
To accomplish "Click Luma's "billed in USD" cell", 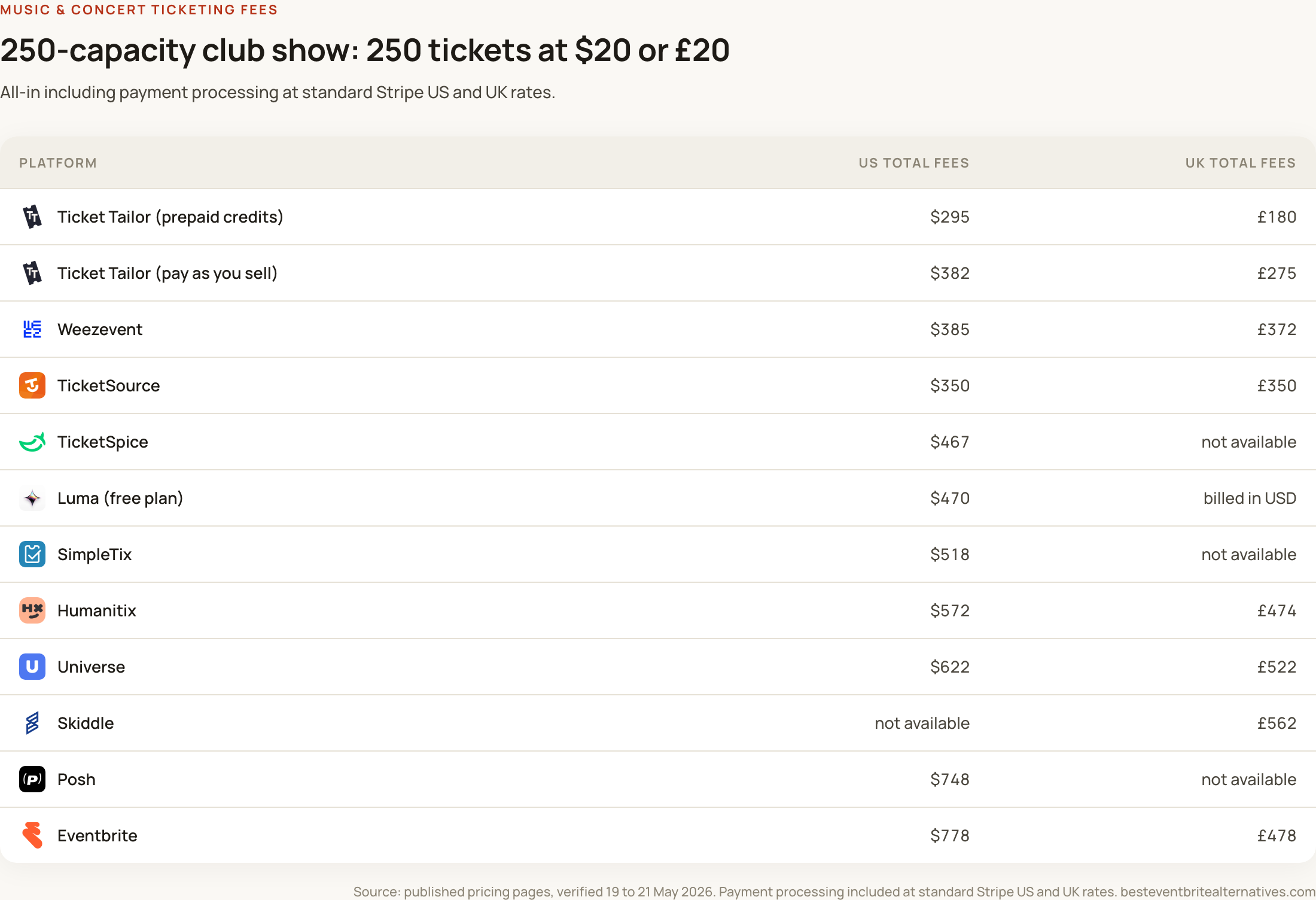I will point(1250,498).
